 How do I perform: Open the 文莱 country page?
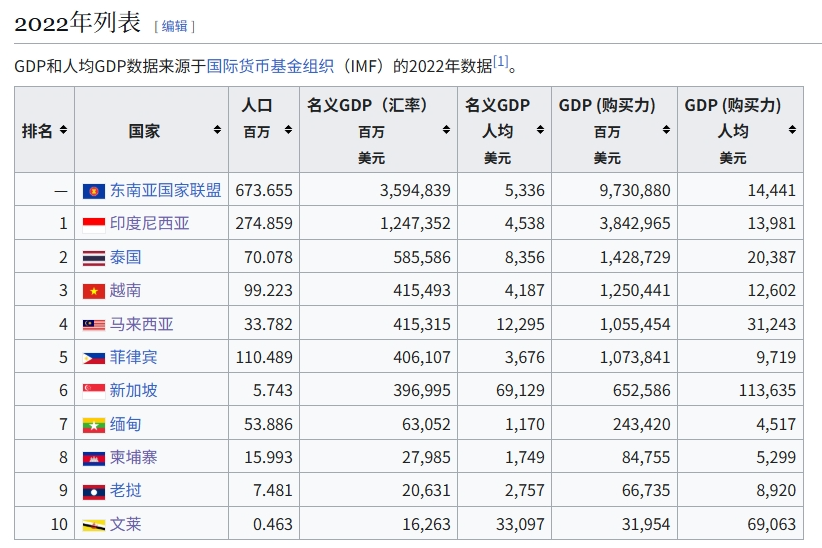coord(125,524)
